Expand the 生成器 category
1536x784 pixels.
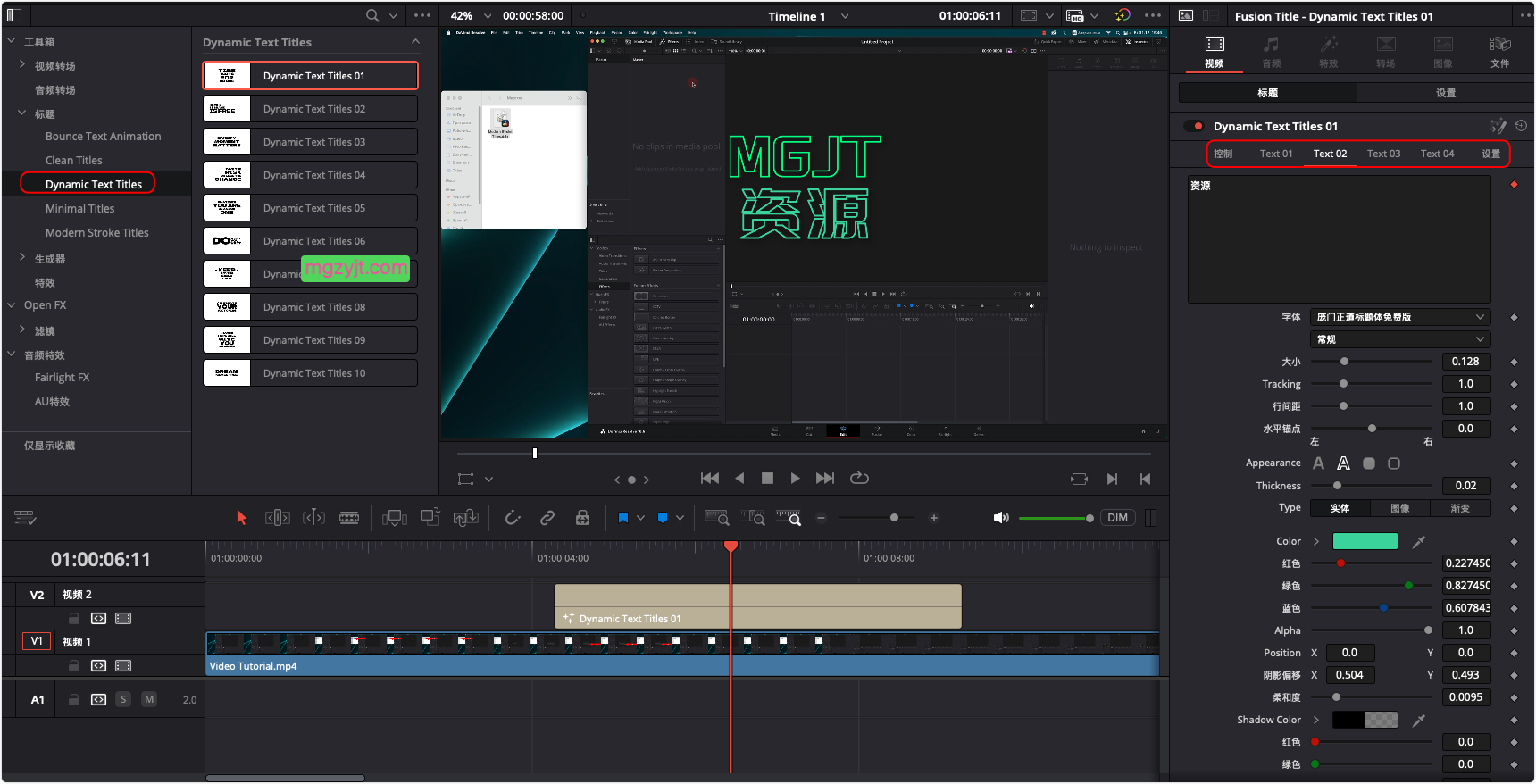21,257
